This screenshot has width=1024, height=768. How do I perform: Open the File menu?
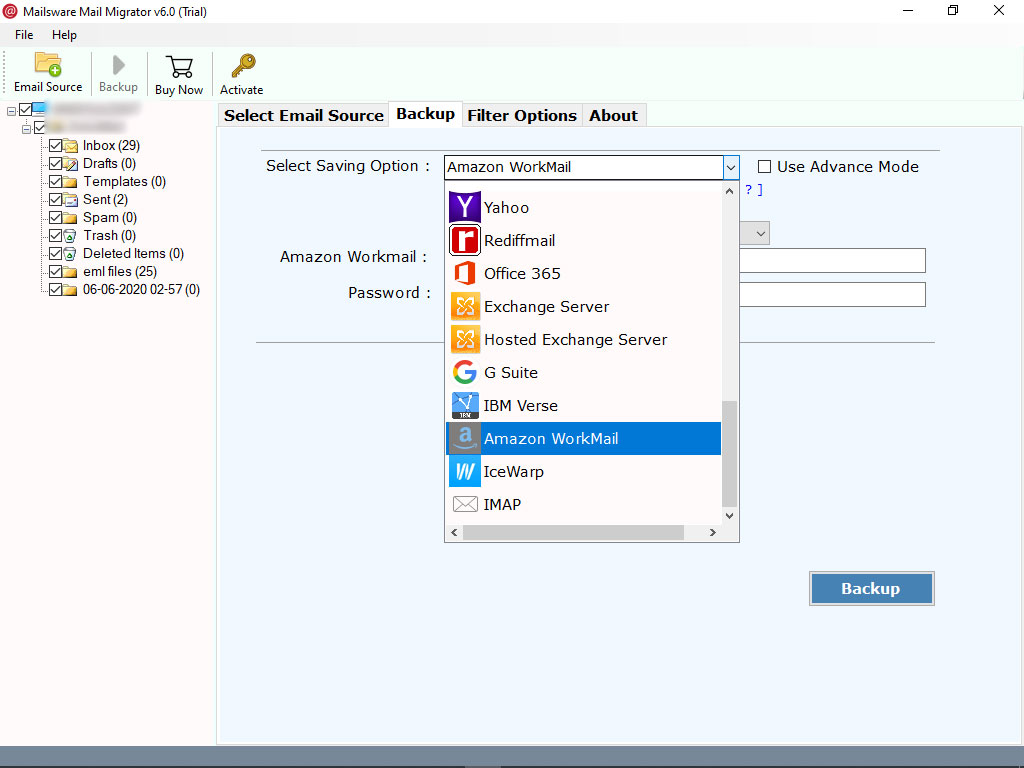(23, 34)
